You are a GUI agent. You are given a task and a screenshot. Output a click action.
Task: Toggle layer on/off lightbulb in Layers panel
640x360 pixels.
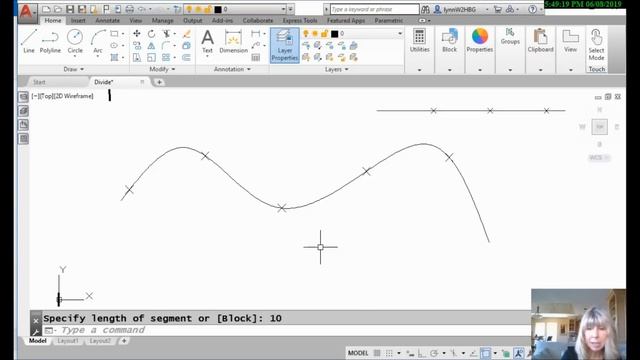[x=306, y=33]
